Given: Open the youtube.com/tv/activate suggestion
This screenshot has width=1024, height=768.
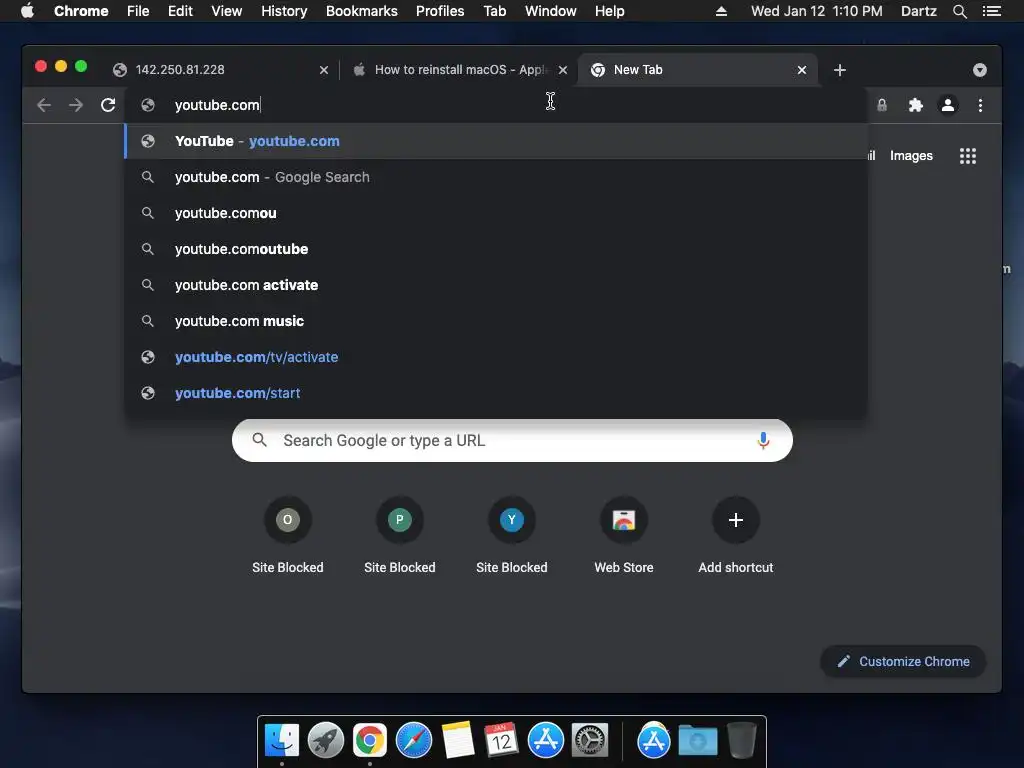Looking at the screenshot, I should click(496, 357).
